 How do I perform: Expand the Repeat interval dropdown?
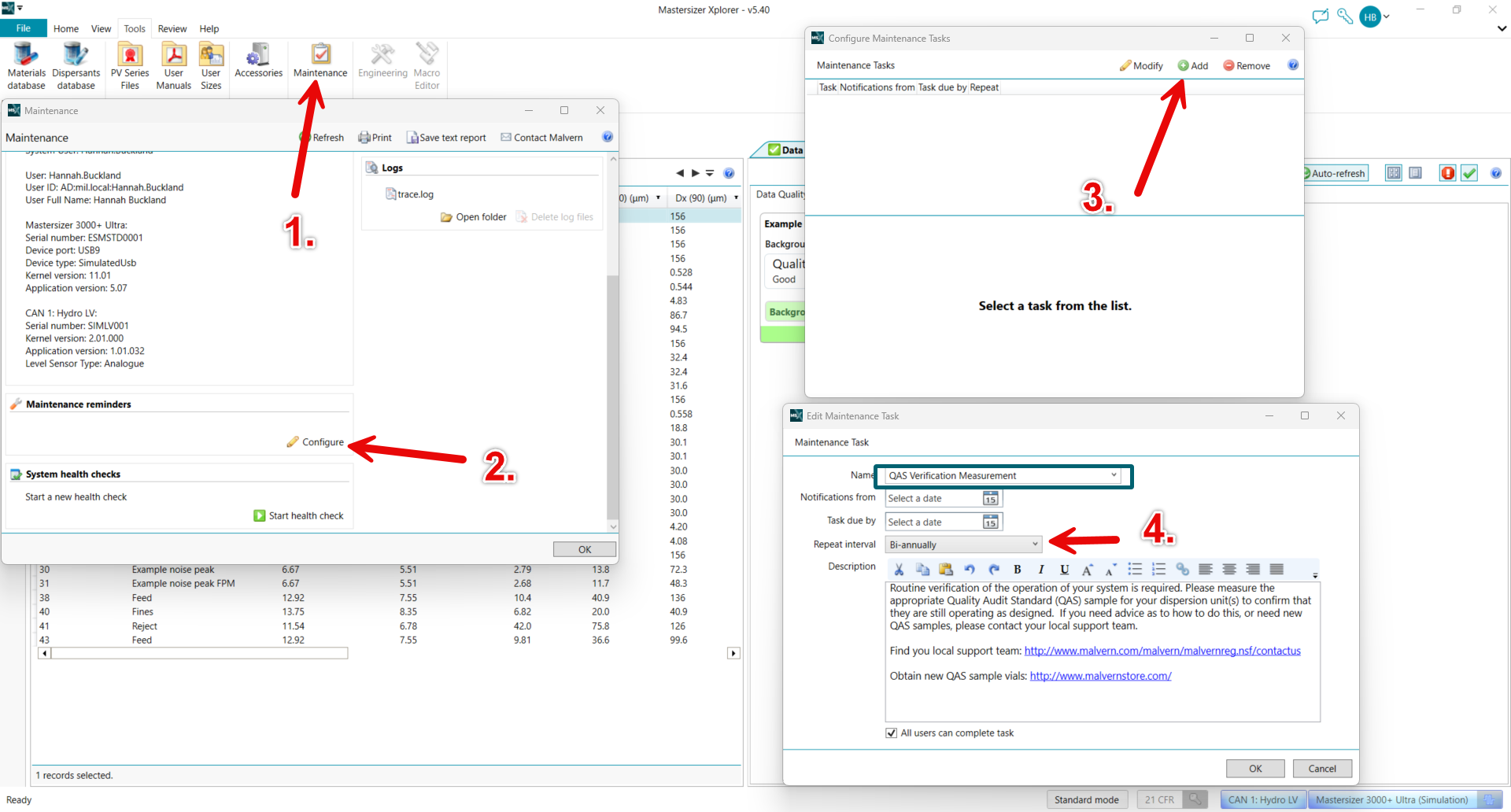pos(1035,544)
